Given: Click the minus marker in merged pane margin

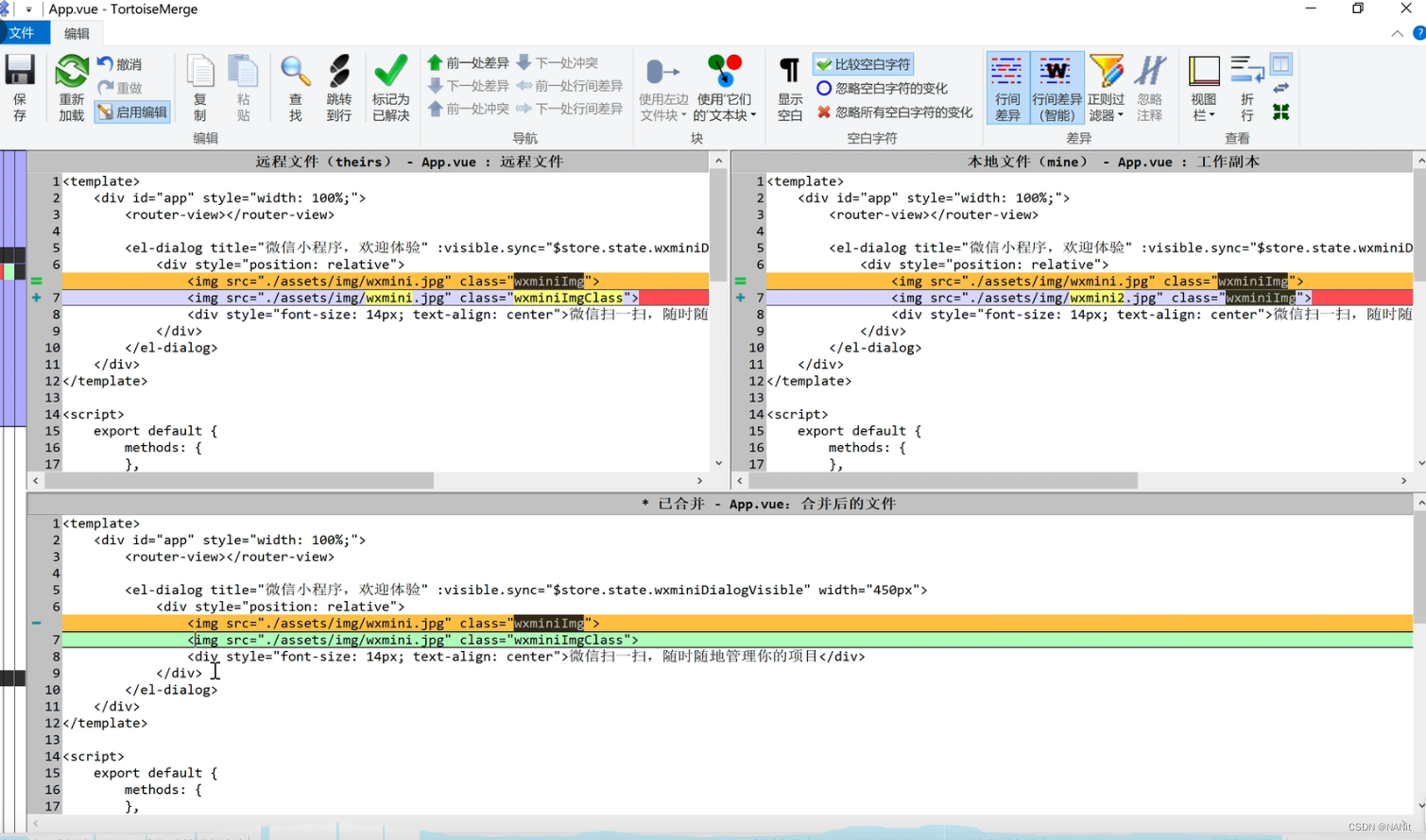Looking at the screenshot, I should pyautogui.click(x=36, y=623).
